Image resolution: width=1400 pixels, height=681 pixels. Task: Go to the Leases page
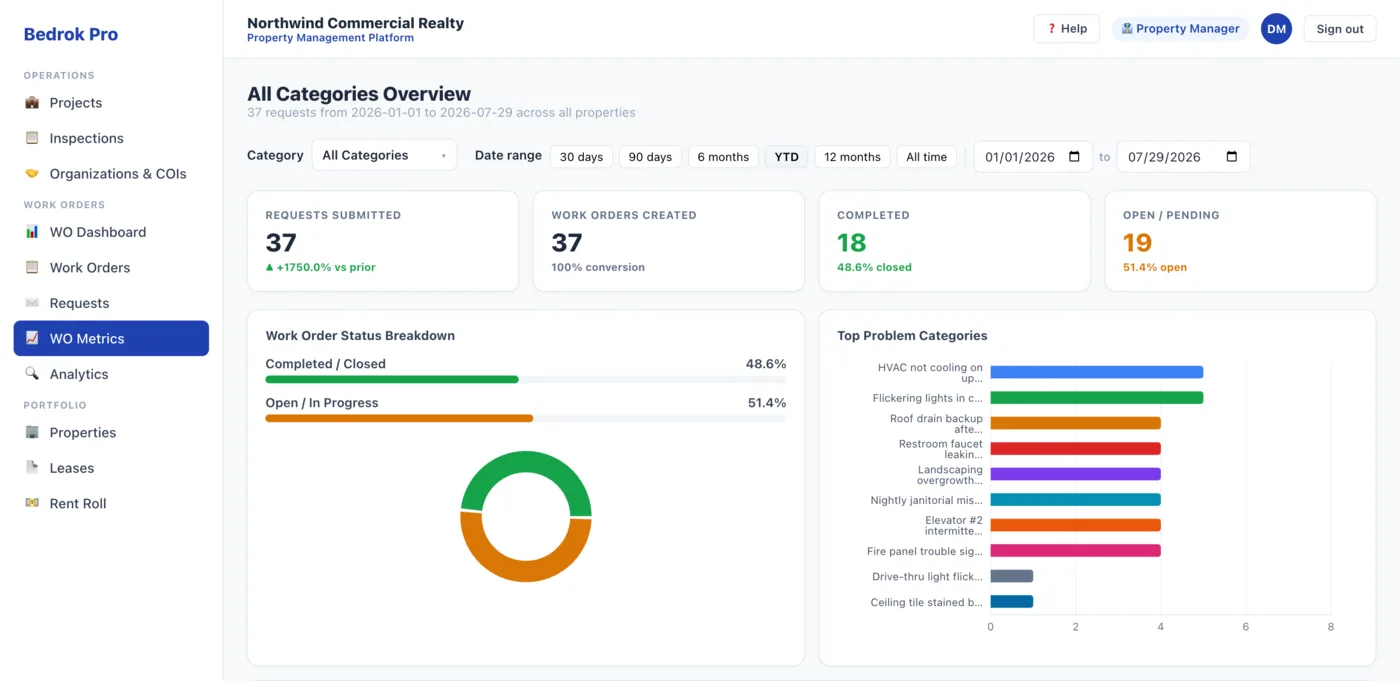pyautogui.click(x=111, y=468)
